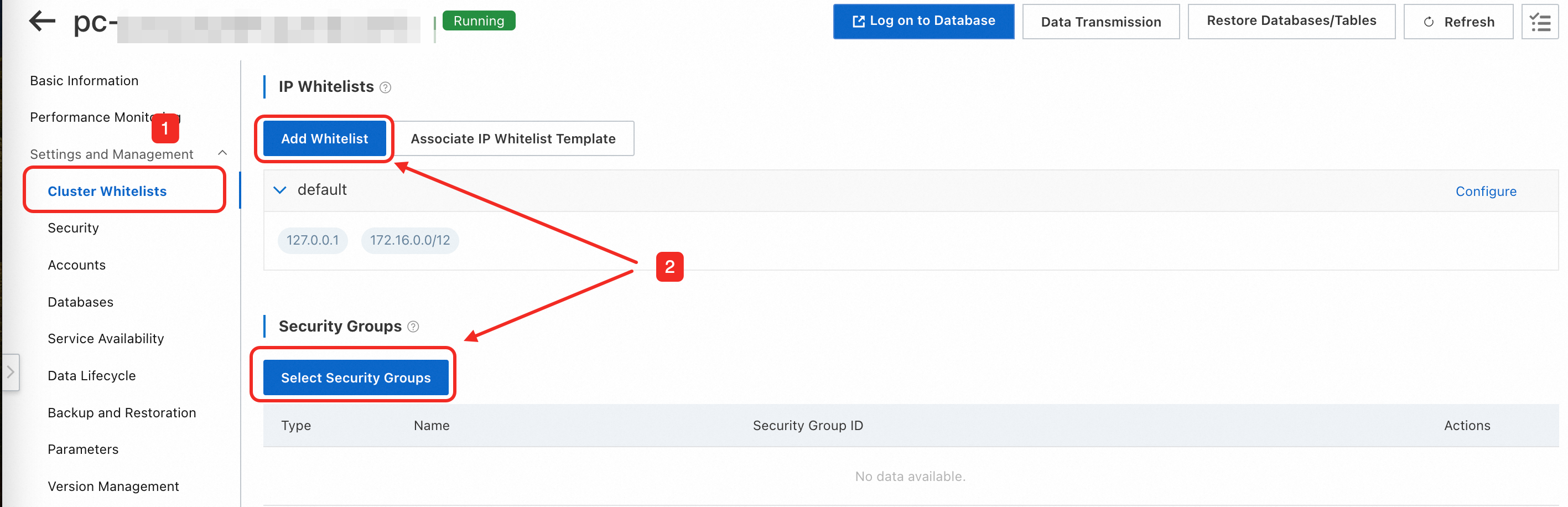Select the 172.16.0.0/12 IP tag
Screen dimensions: 1568x507
coord(409,240)
